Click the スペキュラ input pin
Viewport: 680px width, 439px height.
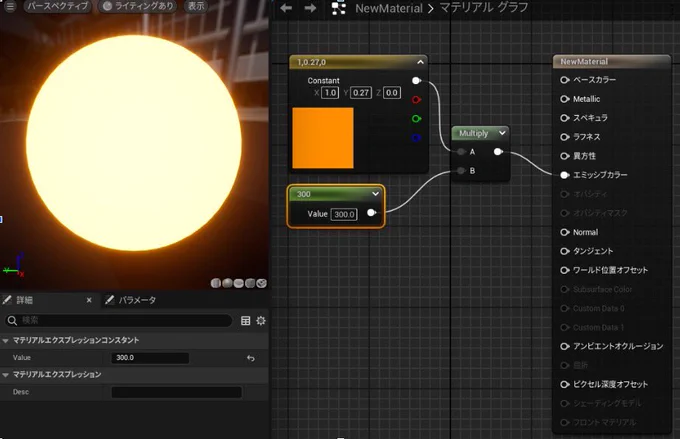[x=564, y=118]
